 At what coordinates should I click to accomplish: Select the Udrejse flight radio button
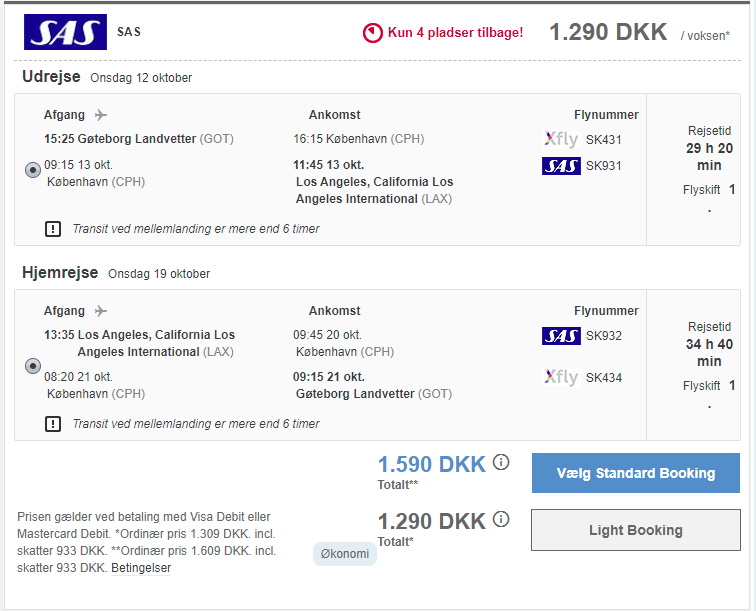tap(33, 170)
